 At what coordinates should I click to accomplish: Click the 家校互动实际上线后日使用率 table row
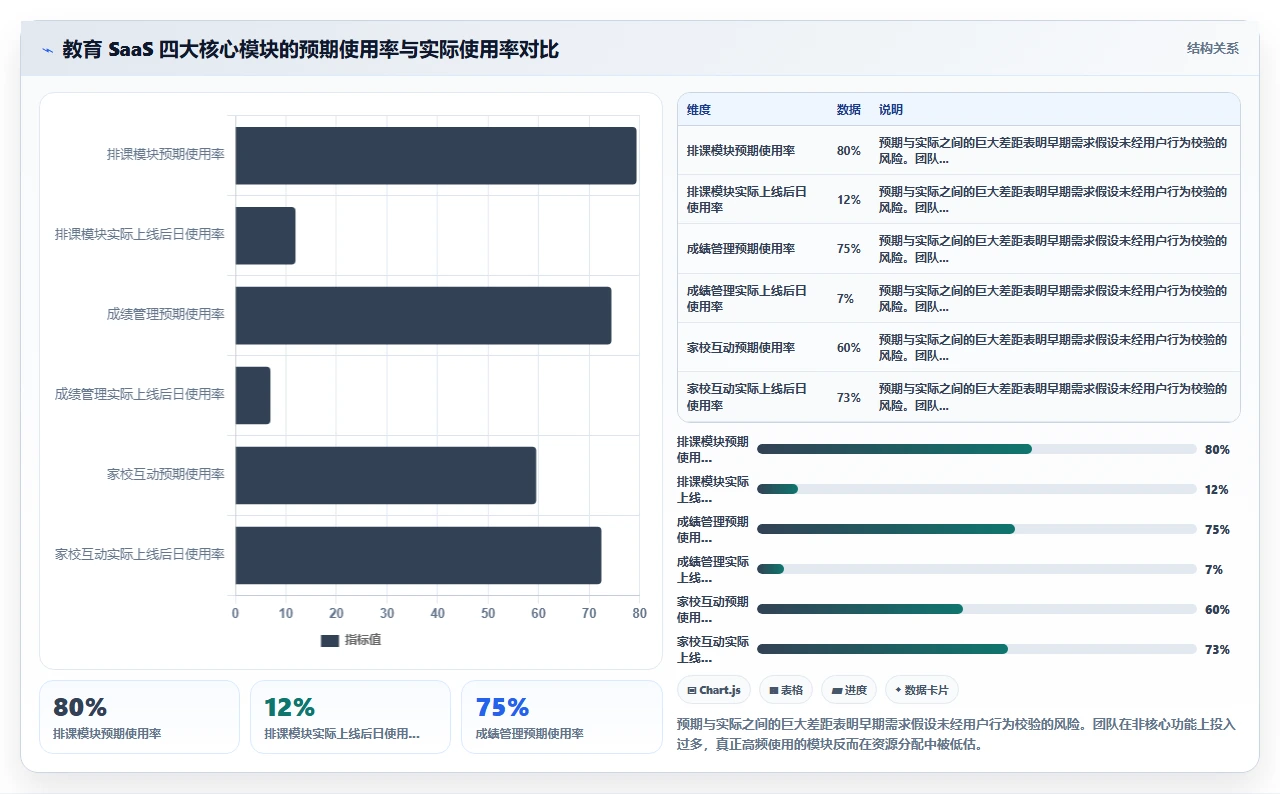pyautogui.click(x=959, y=397)
